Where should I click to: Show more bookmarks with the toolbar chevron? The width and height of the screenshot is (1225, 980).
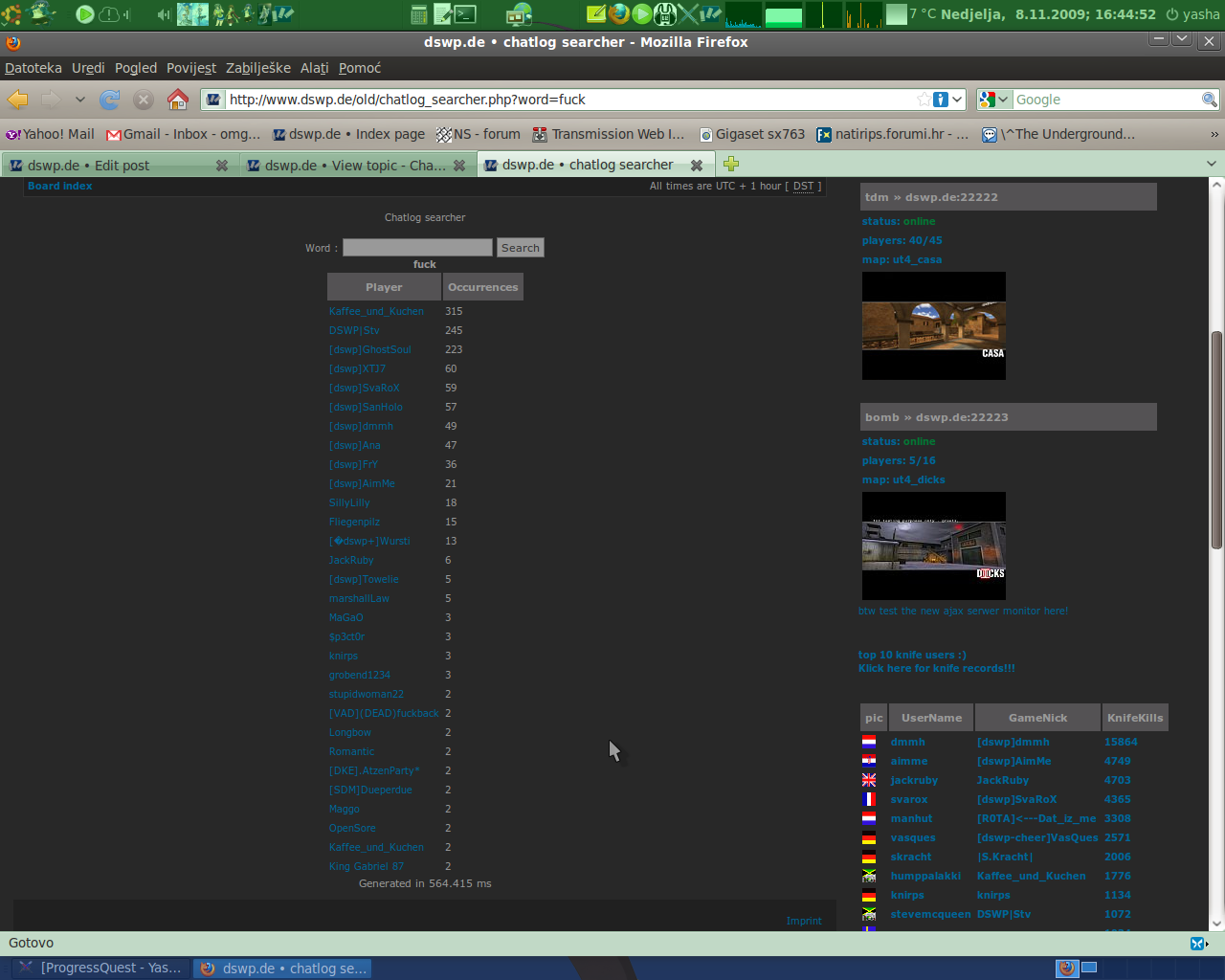(x=1214, y=135)
